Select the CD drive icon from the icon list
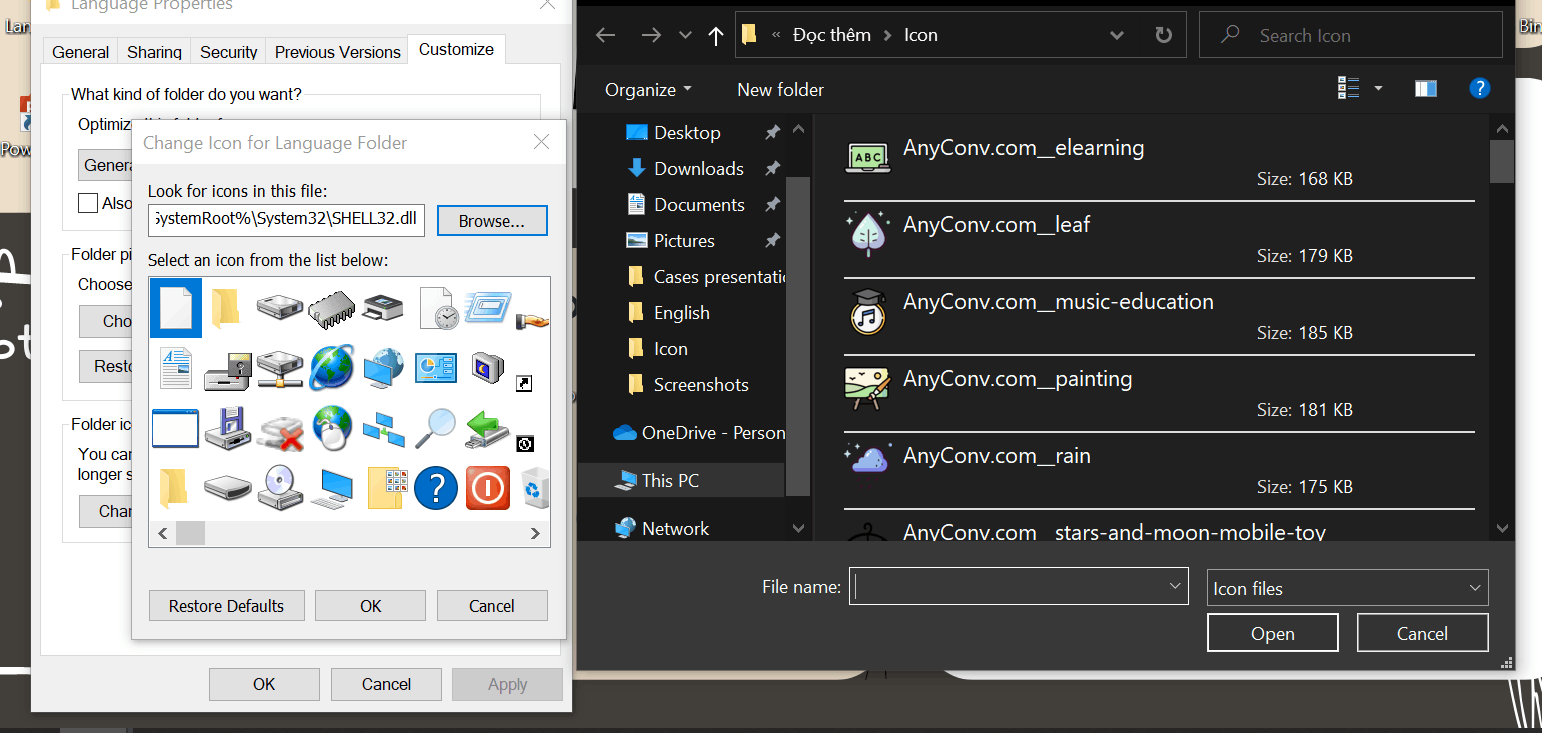 280,488
